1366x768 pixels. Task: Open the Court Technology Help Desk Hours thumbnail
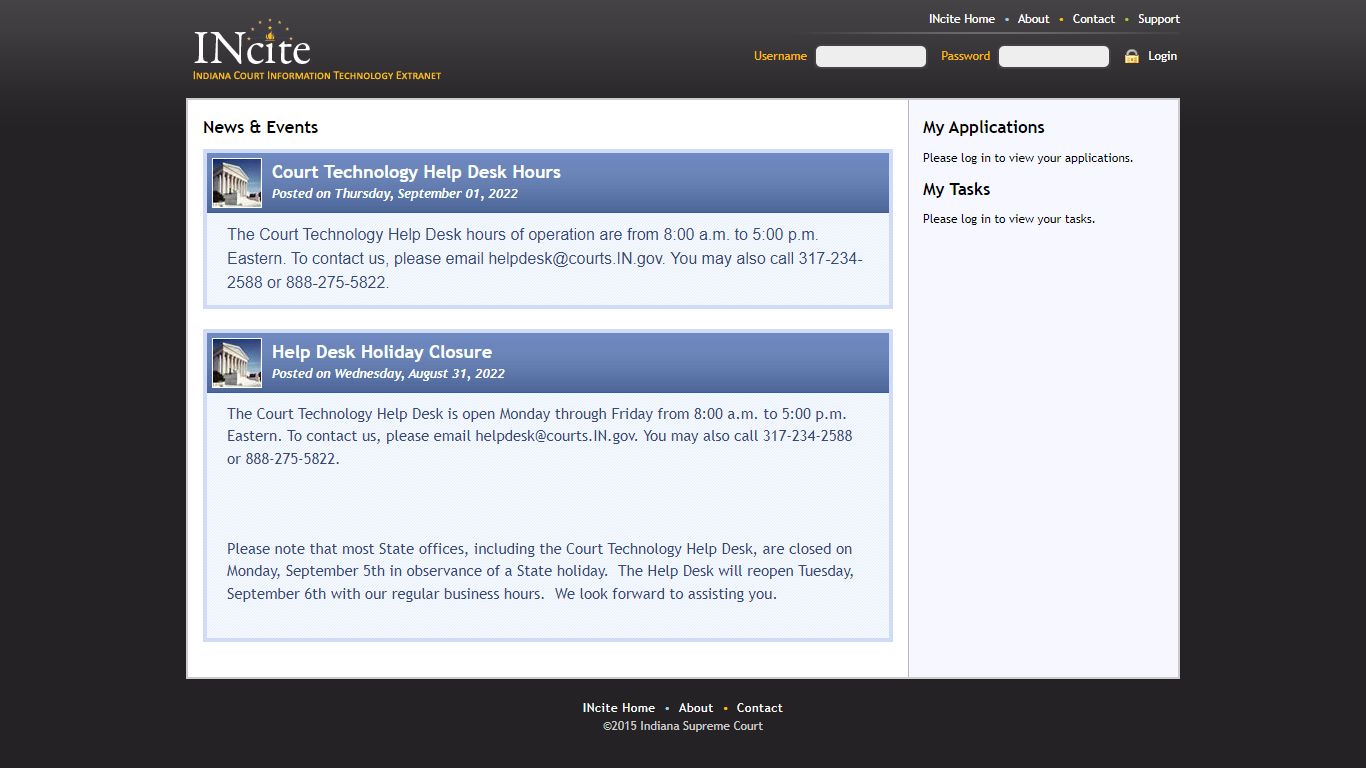pos(237,183)
